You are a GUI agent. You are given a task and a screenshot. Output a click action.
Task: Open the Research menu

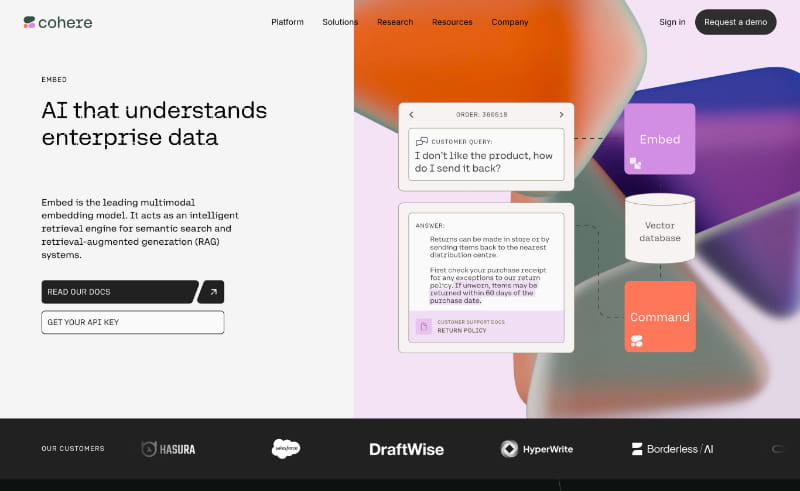click(395, 22)
